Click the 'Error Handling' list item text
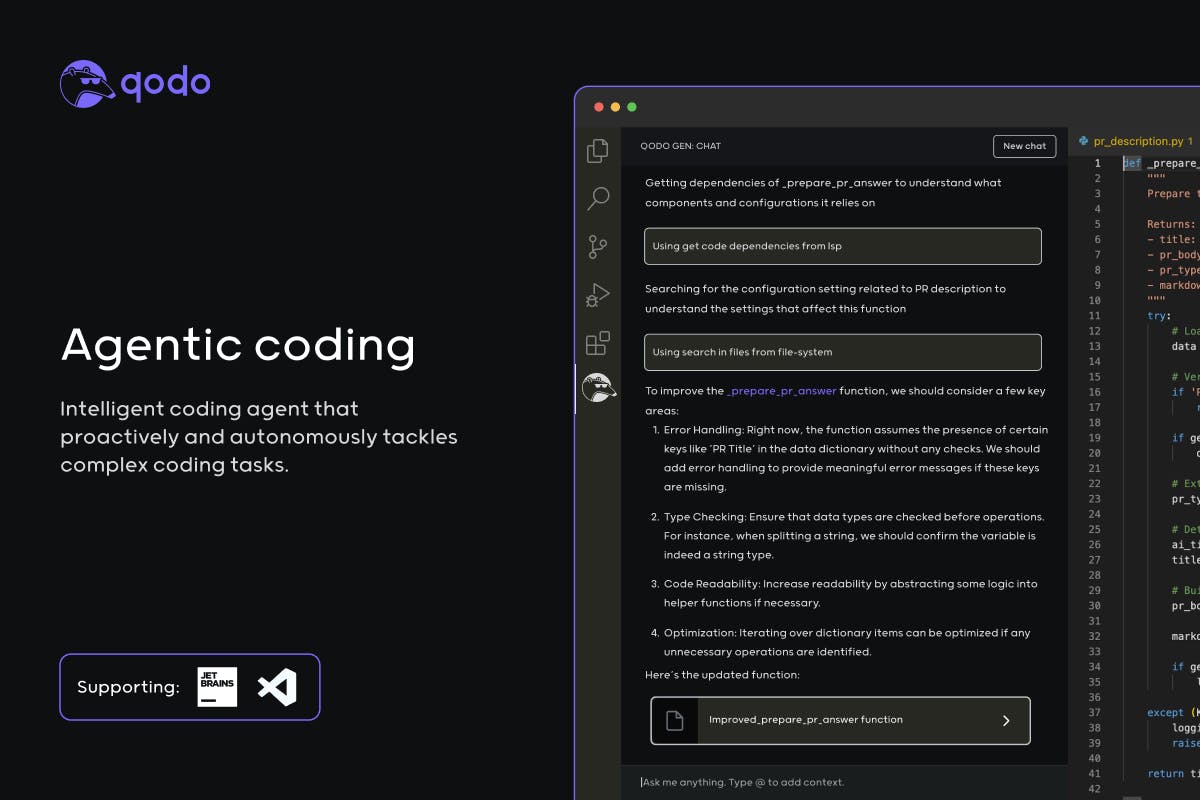Viewport: 1200px width, 800px height. 854,458
